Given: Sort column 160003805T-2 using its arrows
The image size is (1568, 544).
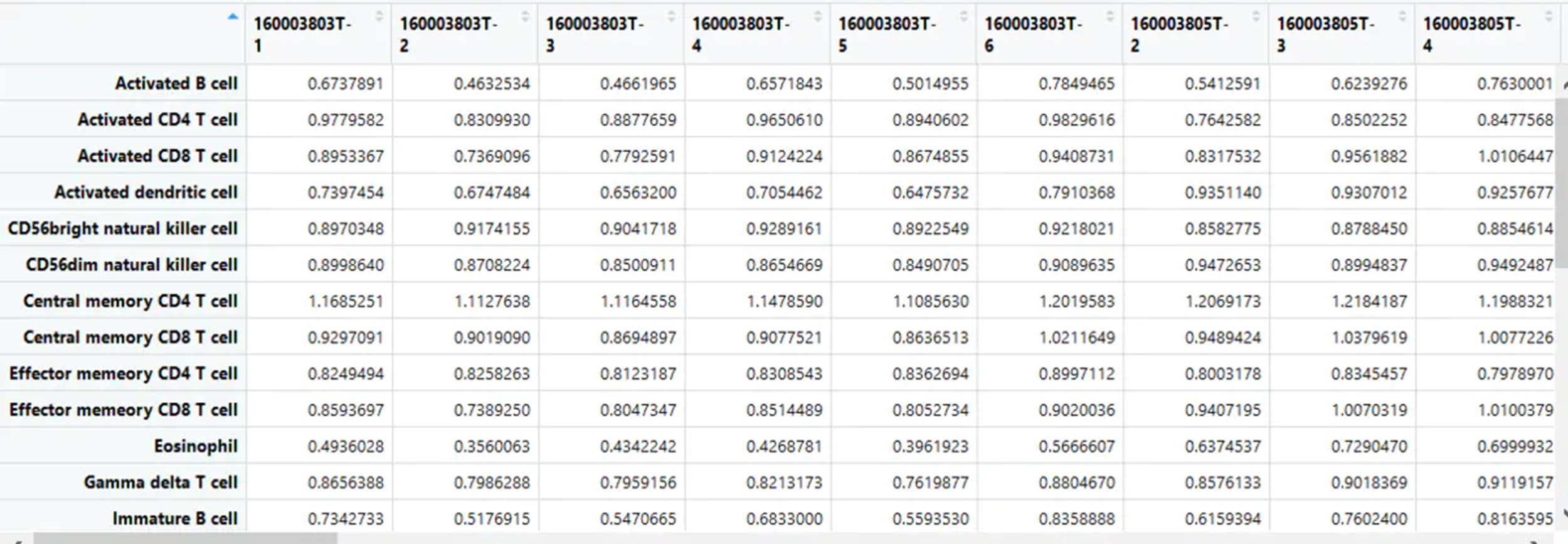Looking at the screenshot, I should [1256, 17].
